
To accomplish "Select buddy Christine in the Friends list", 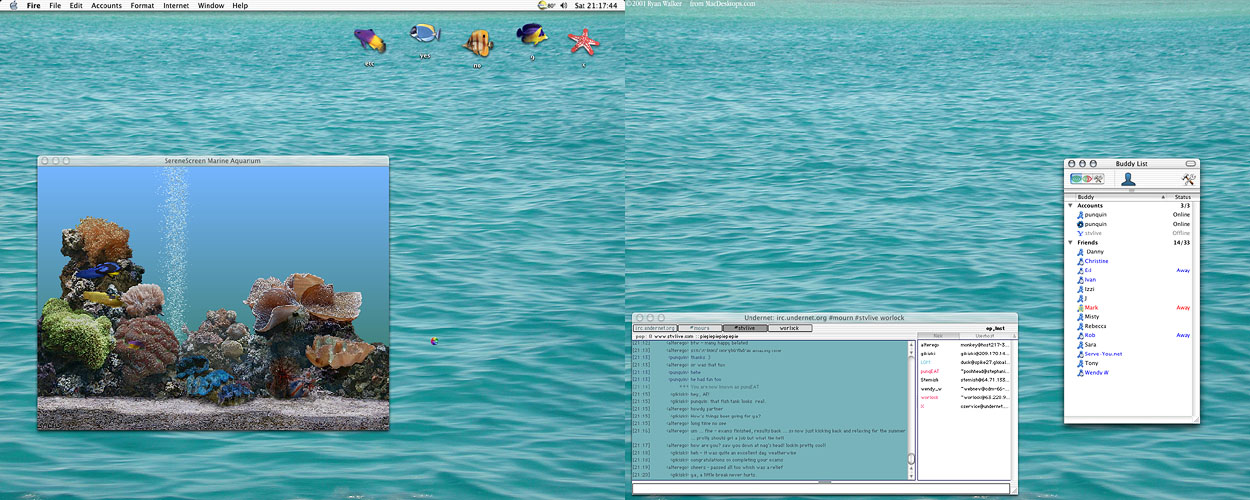I will tap(1097, 261).
